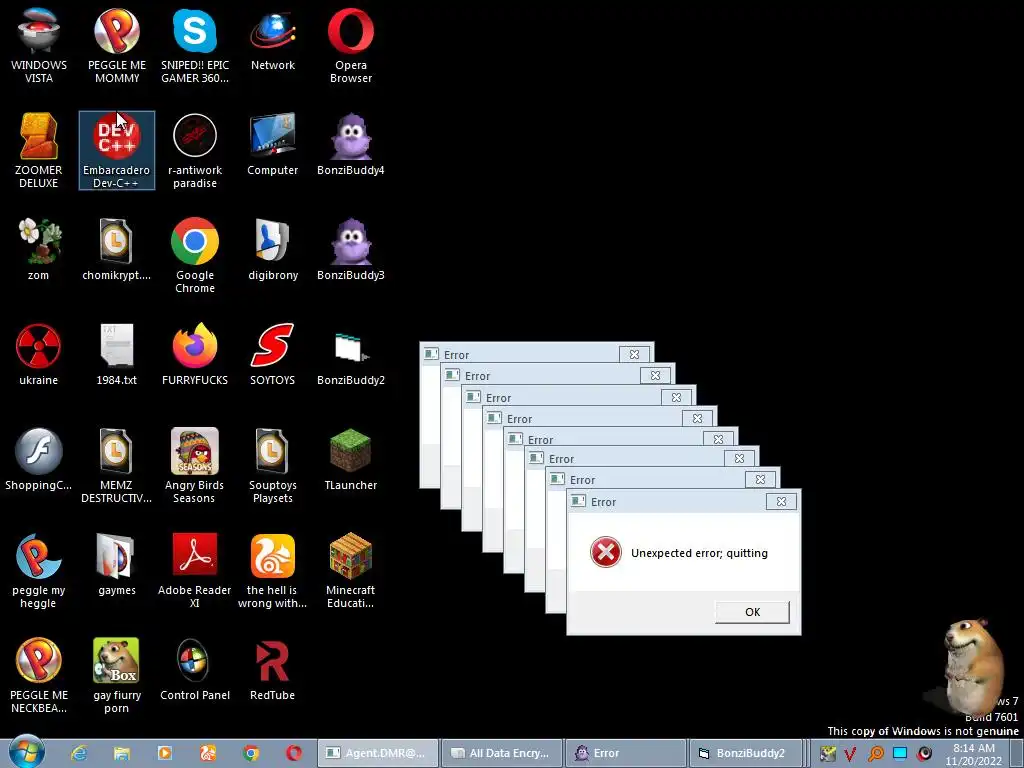Select the Box icon with hamster
Screen dimensions: 1024x768
[x=117, y=677]
